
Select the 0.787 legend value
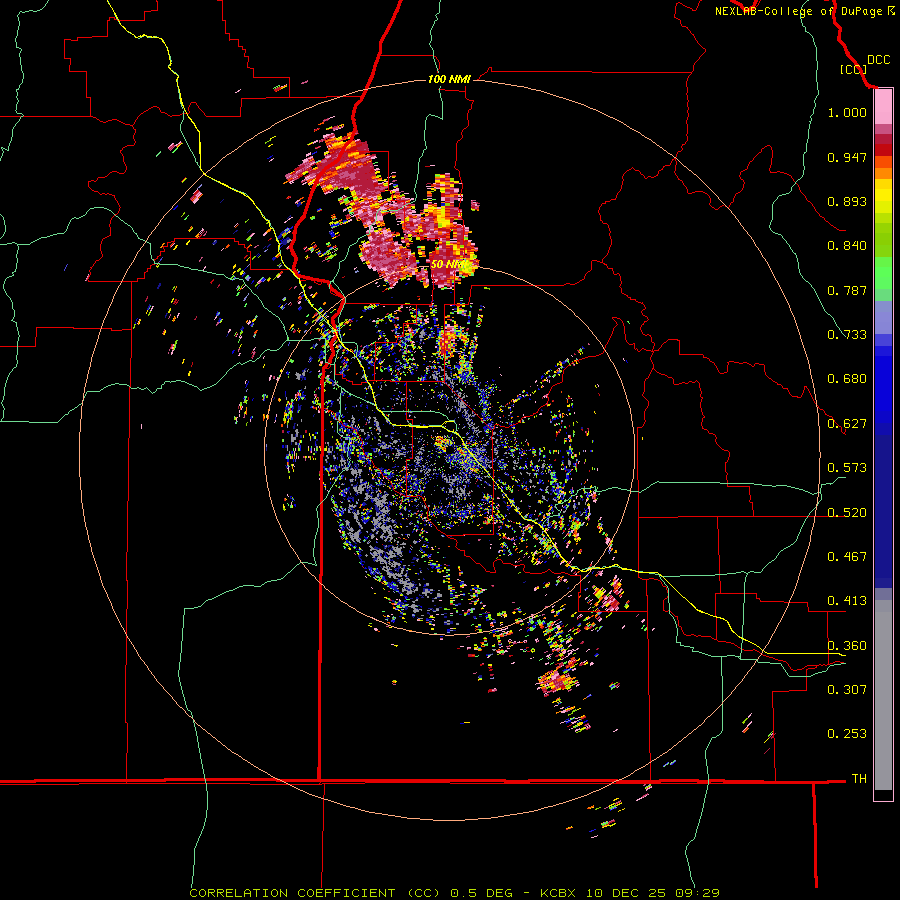click(847, 290)
